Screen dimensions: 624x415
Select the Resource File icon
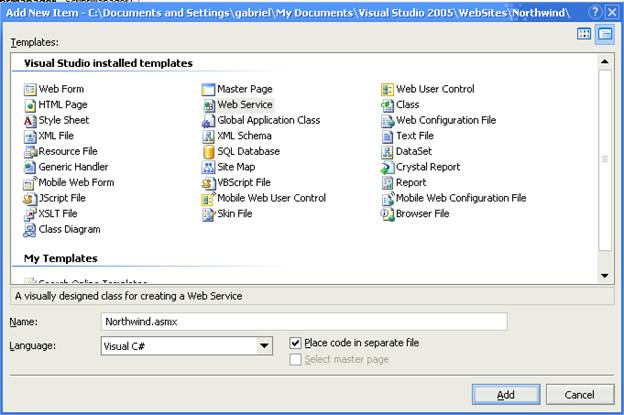pyautogui.click(x=30, y=152)
